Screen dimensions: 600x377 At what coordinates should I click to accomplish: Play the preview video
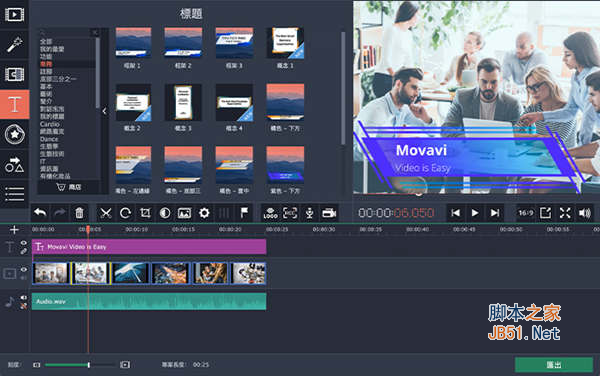475,213
